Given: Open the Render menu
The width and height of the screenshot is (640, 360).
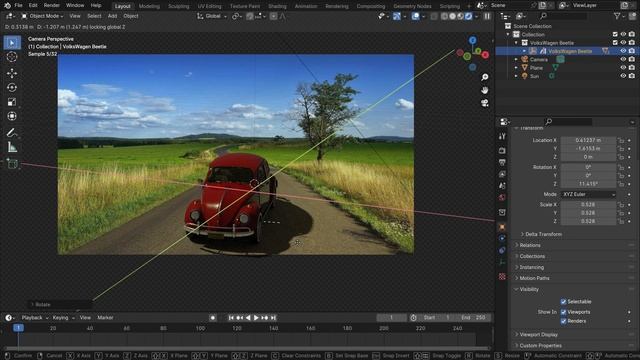Looking at the screenshot, I should 51,5.
